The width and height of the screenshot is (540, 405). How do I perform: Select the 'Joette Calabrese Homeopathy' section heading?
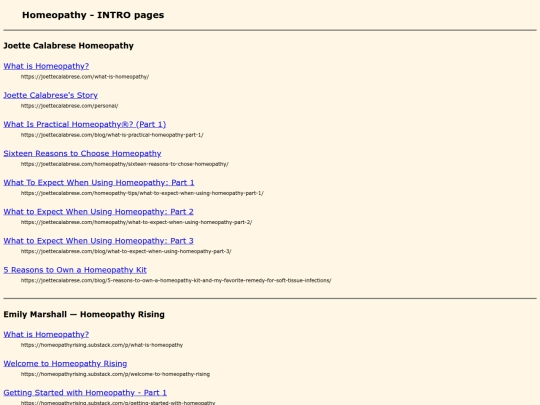click(69, 46)
